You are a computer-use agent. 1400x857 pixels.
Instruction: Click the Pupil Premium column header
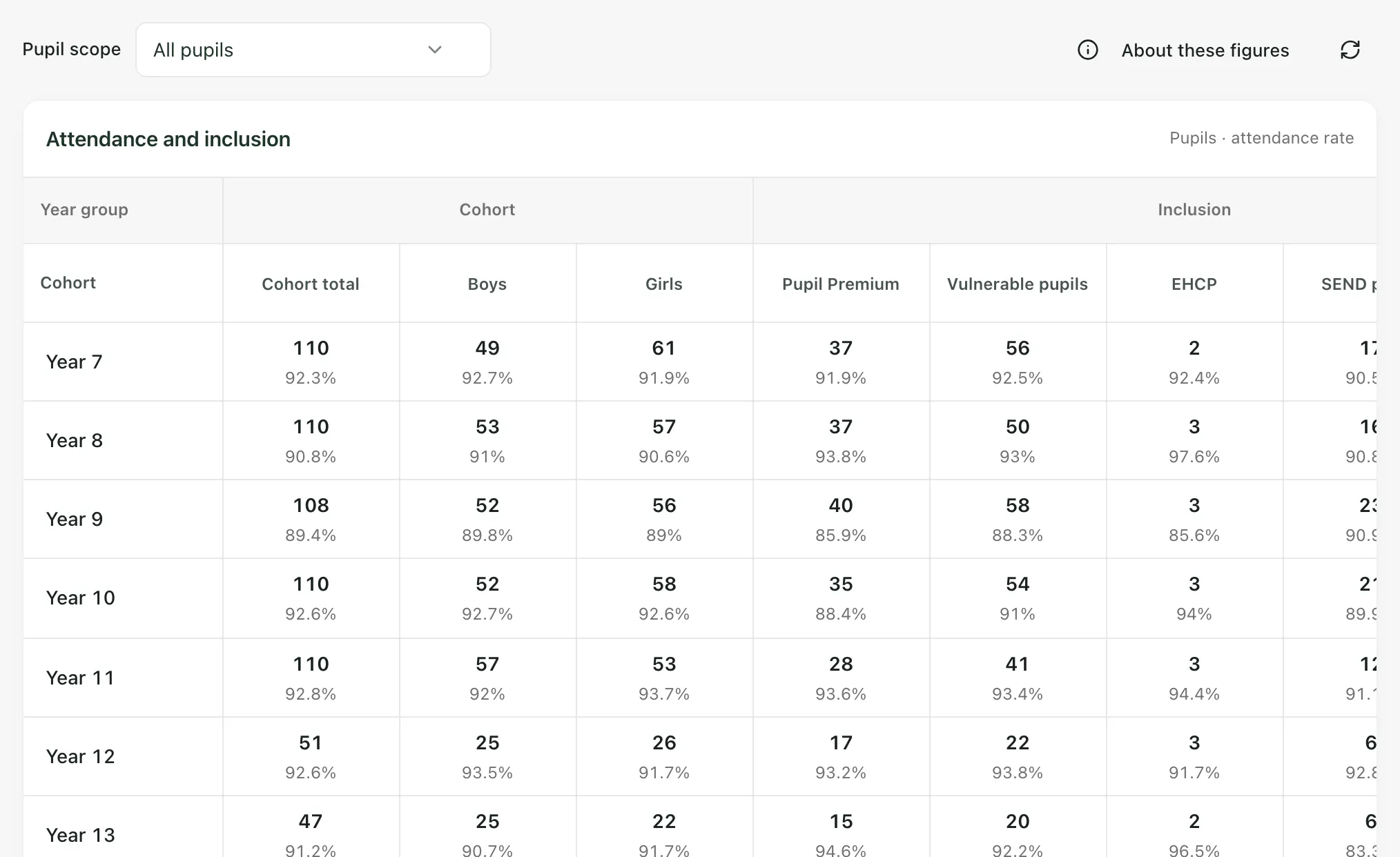841,284
